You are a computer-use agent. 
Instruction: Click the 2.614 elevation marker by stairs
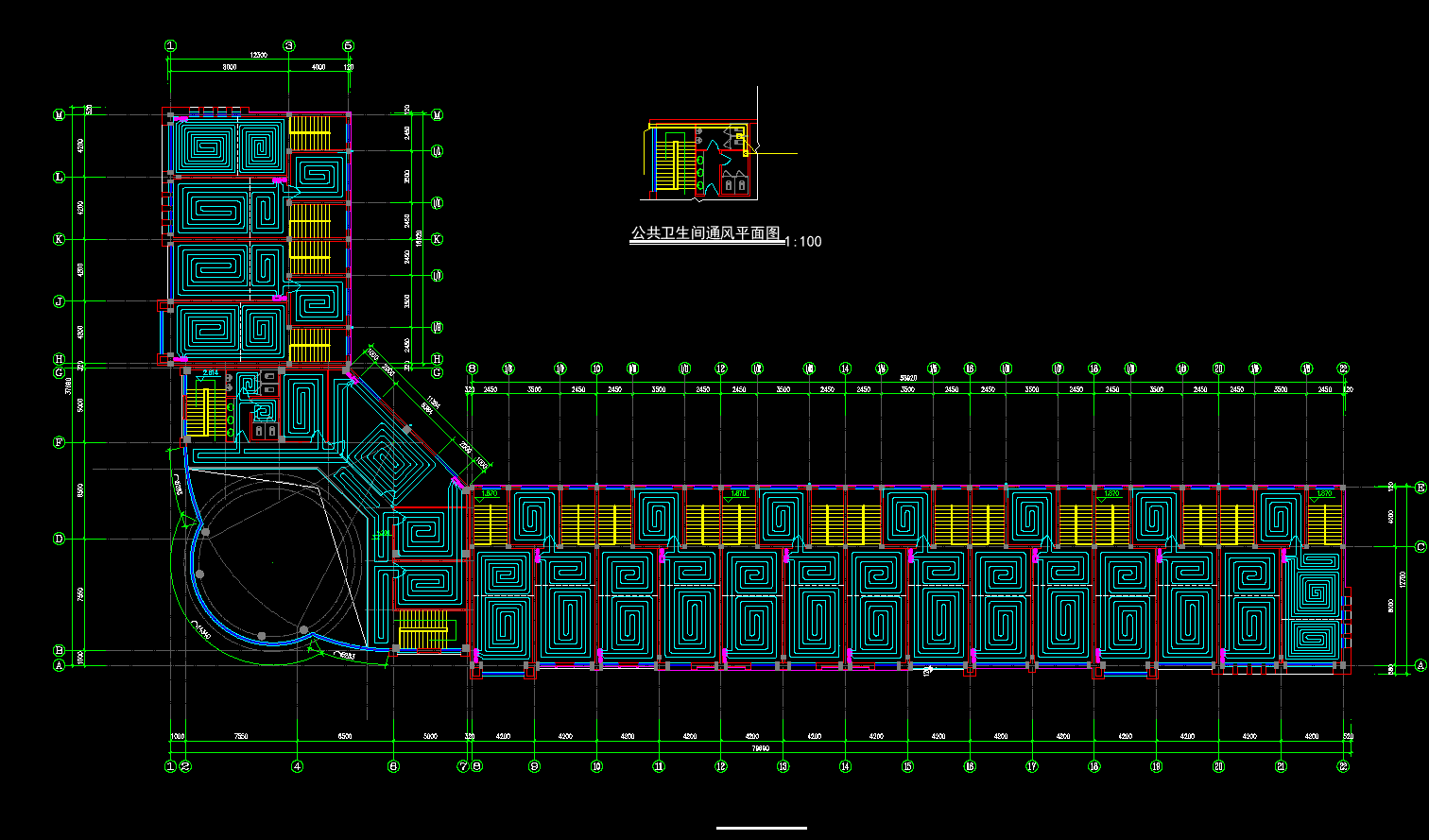211,373
